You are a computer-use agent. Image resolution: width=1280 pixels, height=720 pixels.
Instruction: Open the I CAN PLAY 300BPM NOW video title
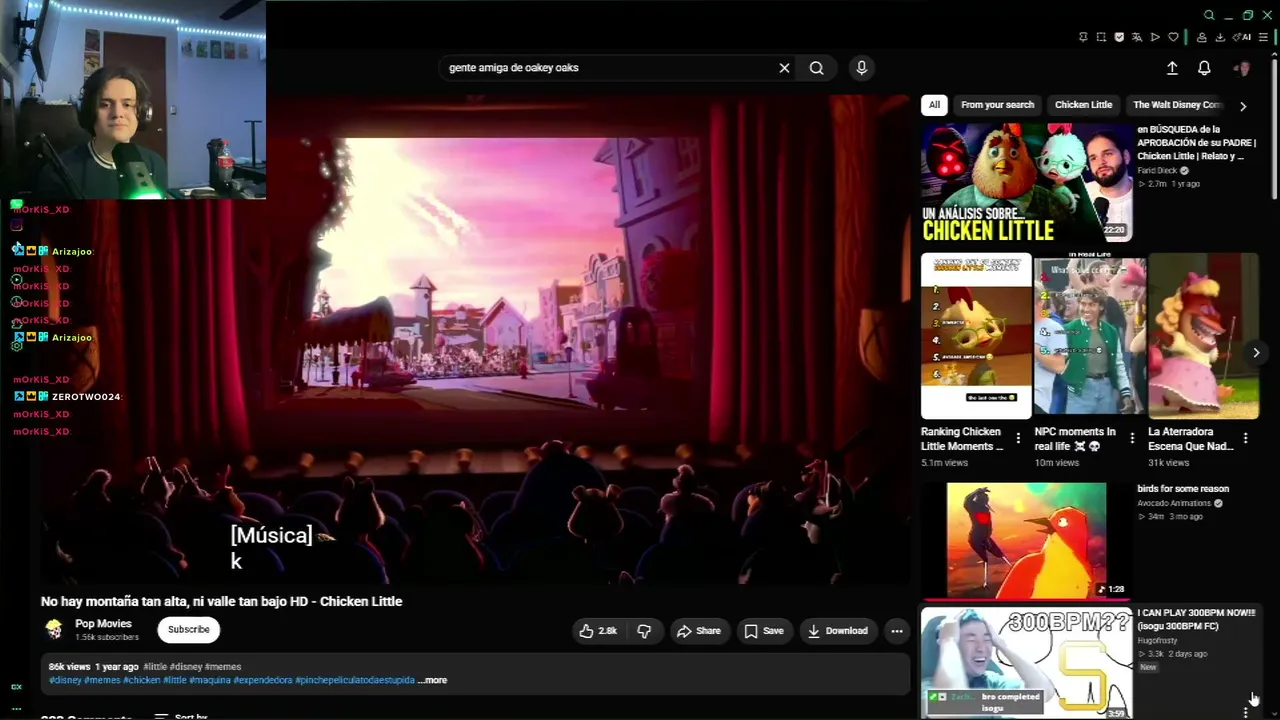pos(1196,619)
